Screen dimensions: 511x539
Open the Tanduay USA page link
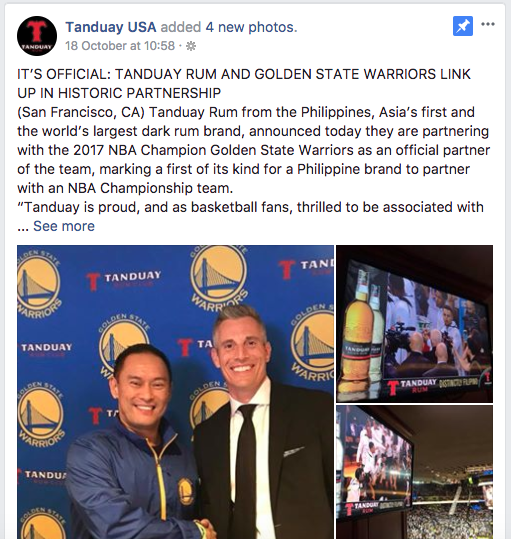point(111,27)
